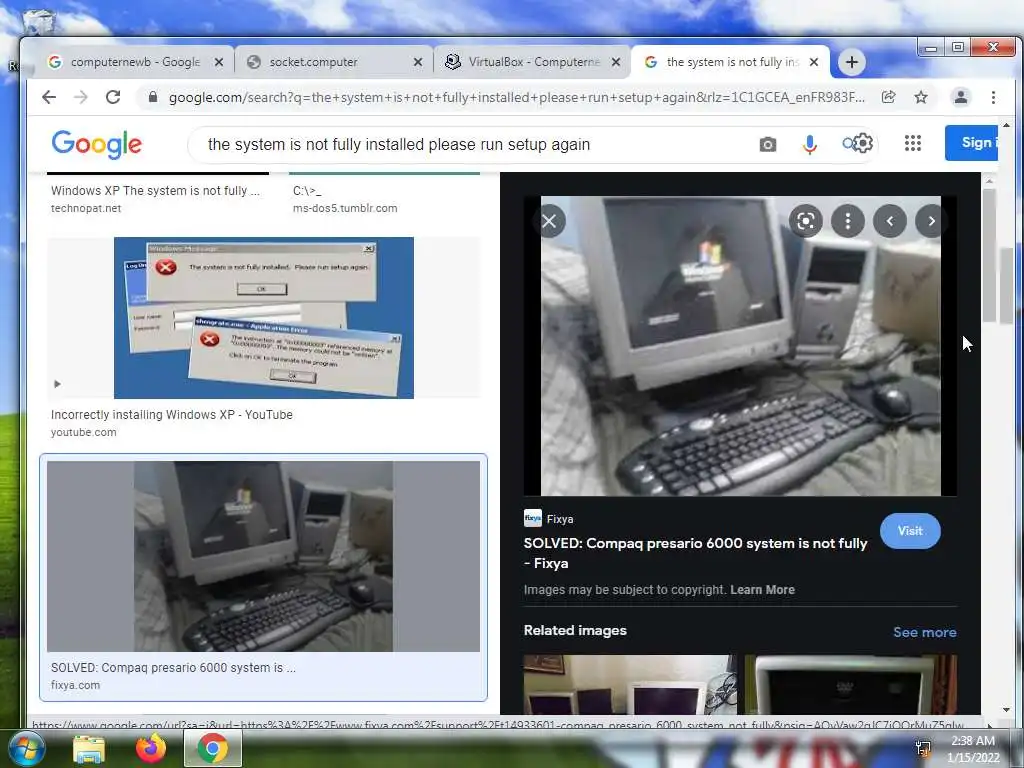The width and height of the screenshot is (1024, 768).
Task: Start voice search with the microphone
Action: [x=810, y=144]
